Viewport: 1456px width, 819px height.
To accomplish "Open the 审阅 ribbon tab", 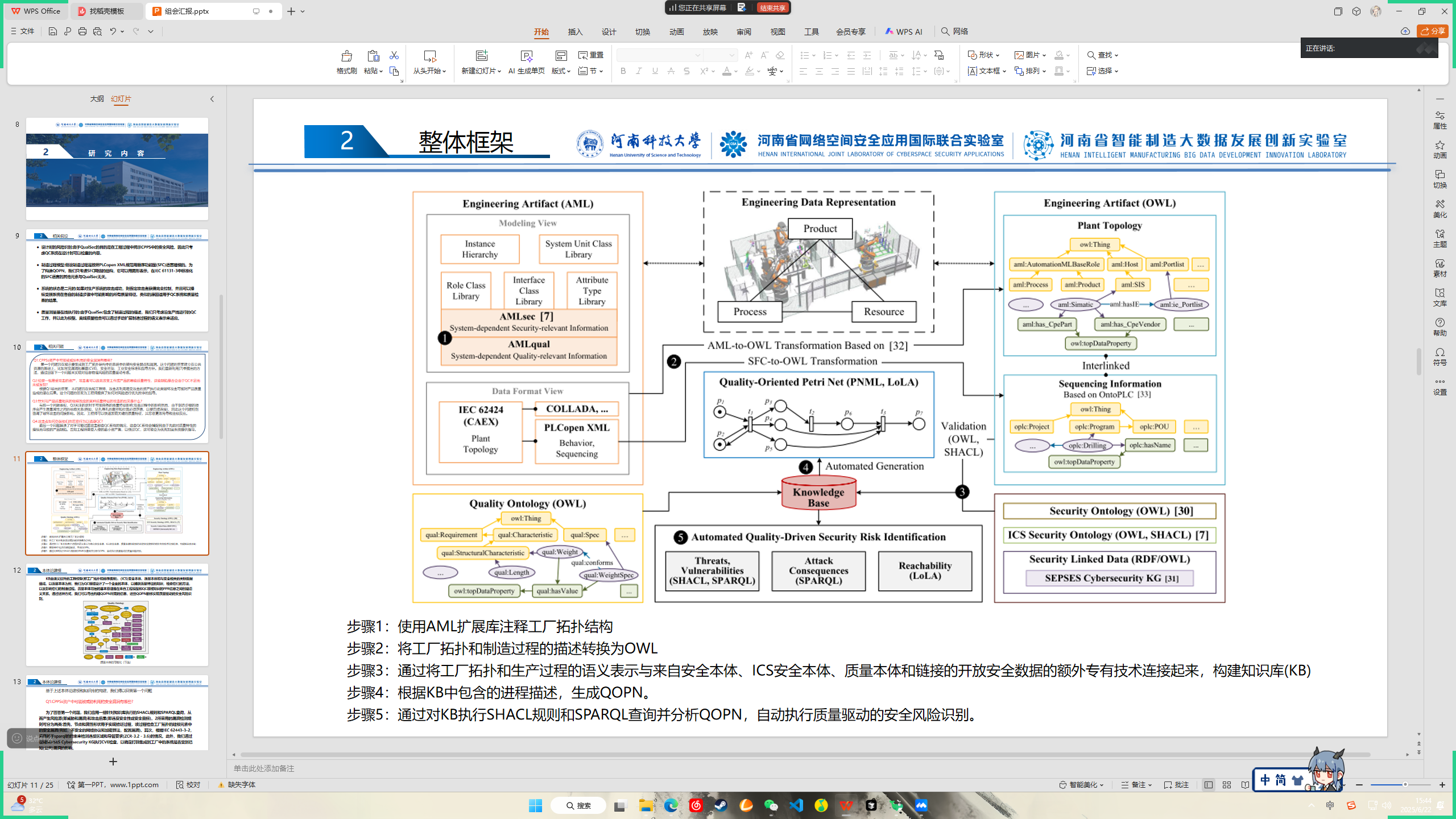I will [744, 32].
